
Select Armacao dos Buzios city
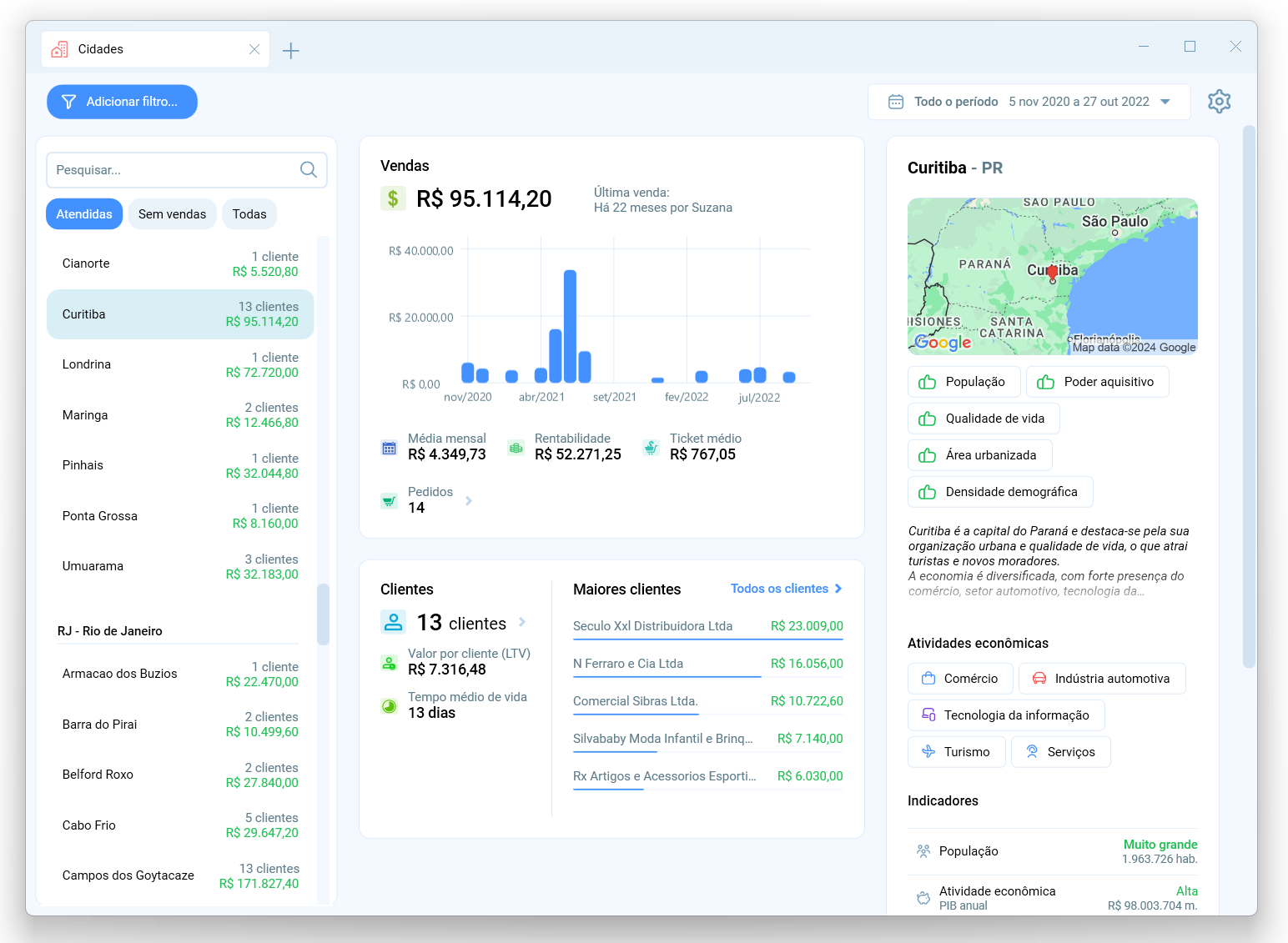(x=180, y=675)
